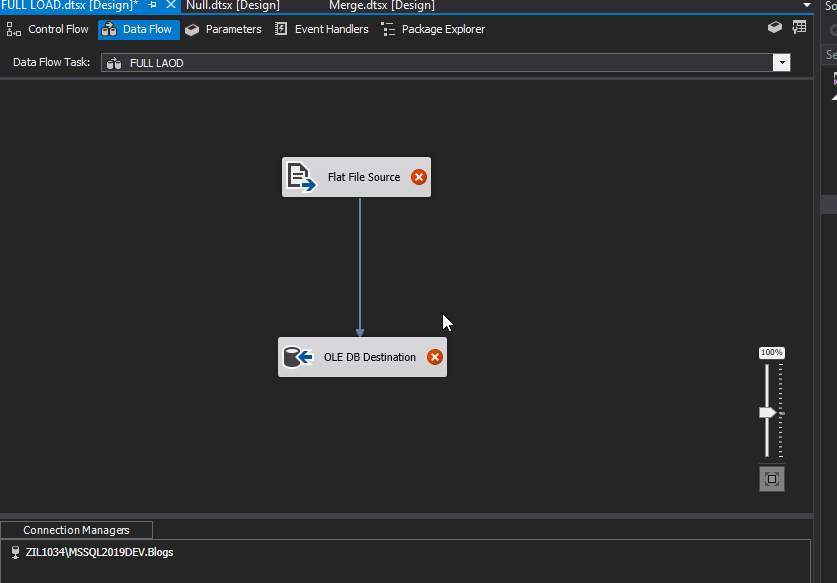Open the Event Handlers tab
Viewport: 837px width, 583px height.
(322, 29)
